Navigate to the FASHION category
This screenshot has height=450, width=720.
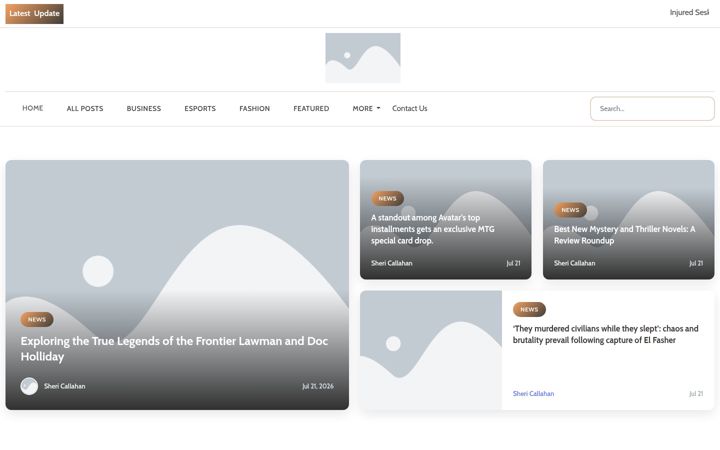[254, 108]
